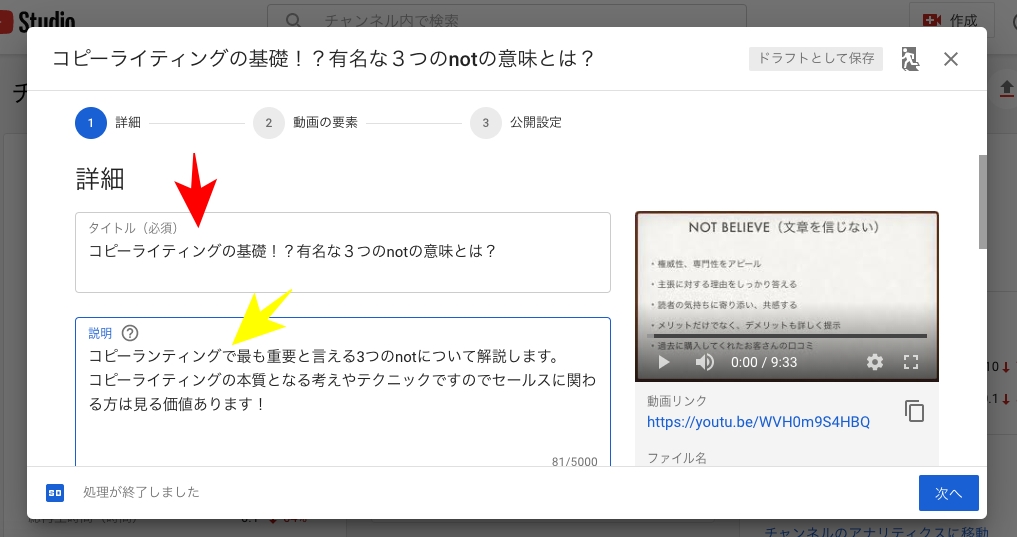Copy the video link
The width and height of the screenshot is (1017, 537).
tap(913, 411)
